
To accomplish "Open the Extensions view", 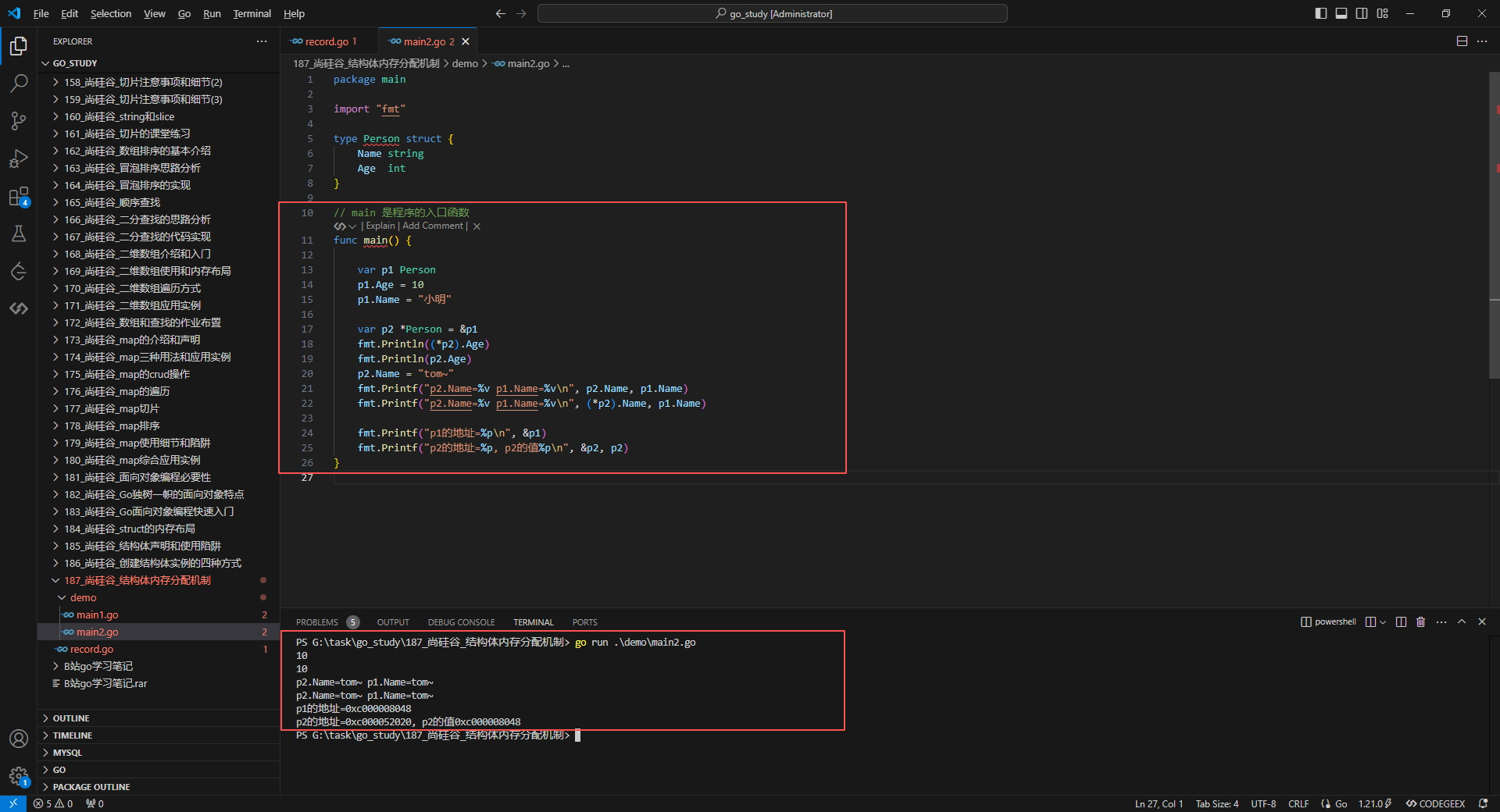I will tap(19, 196).
